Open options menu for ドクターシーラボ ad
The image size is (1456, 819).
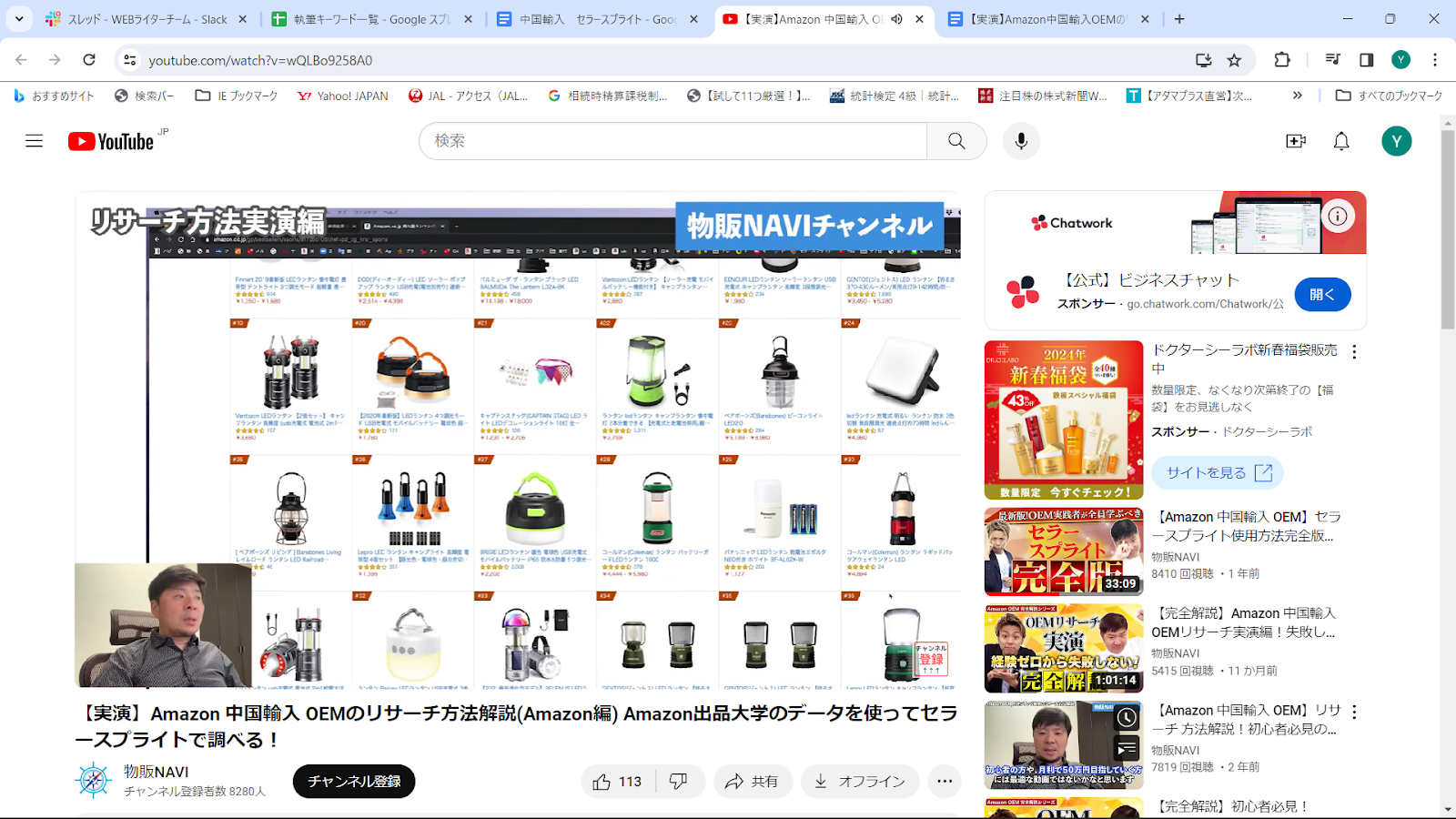(1354, 352)
